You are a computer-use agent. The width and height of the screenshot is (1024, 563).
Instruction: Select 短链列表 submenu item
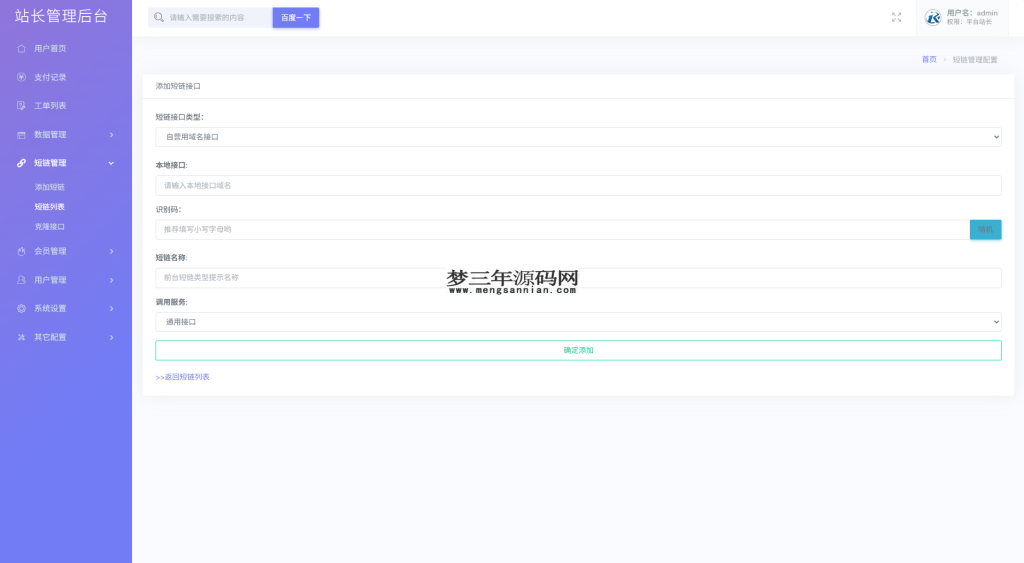click(50, 206)
